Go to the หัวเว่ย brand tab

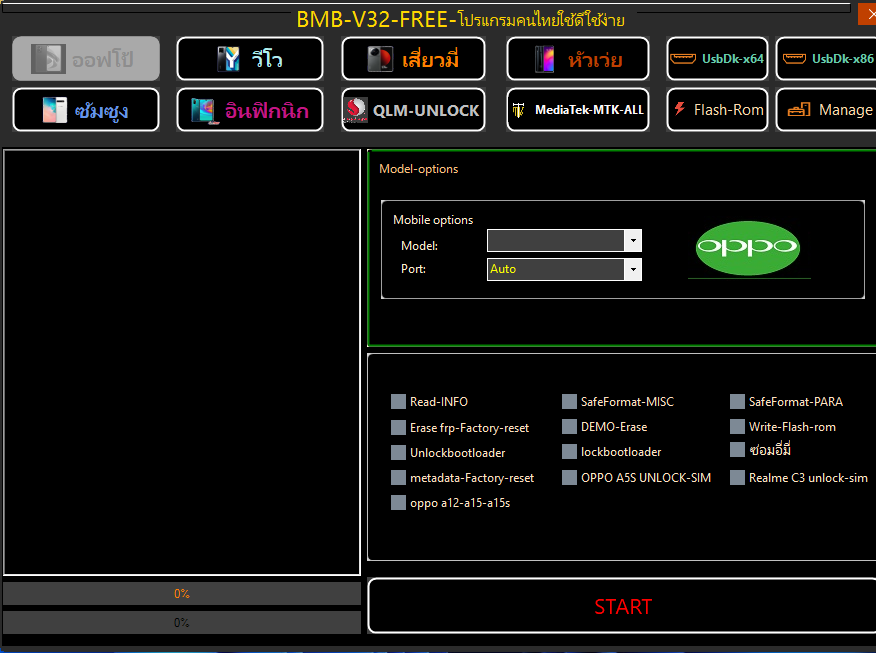[x=578, y=59]
